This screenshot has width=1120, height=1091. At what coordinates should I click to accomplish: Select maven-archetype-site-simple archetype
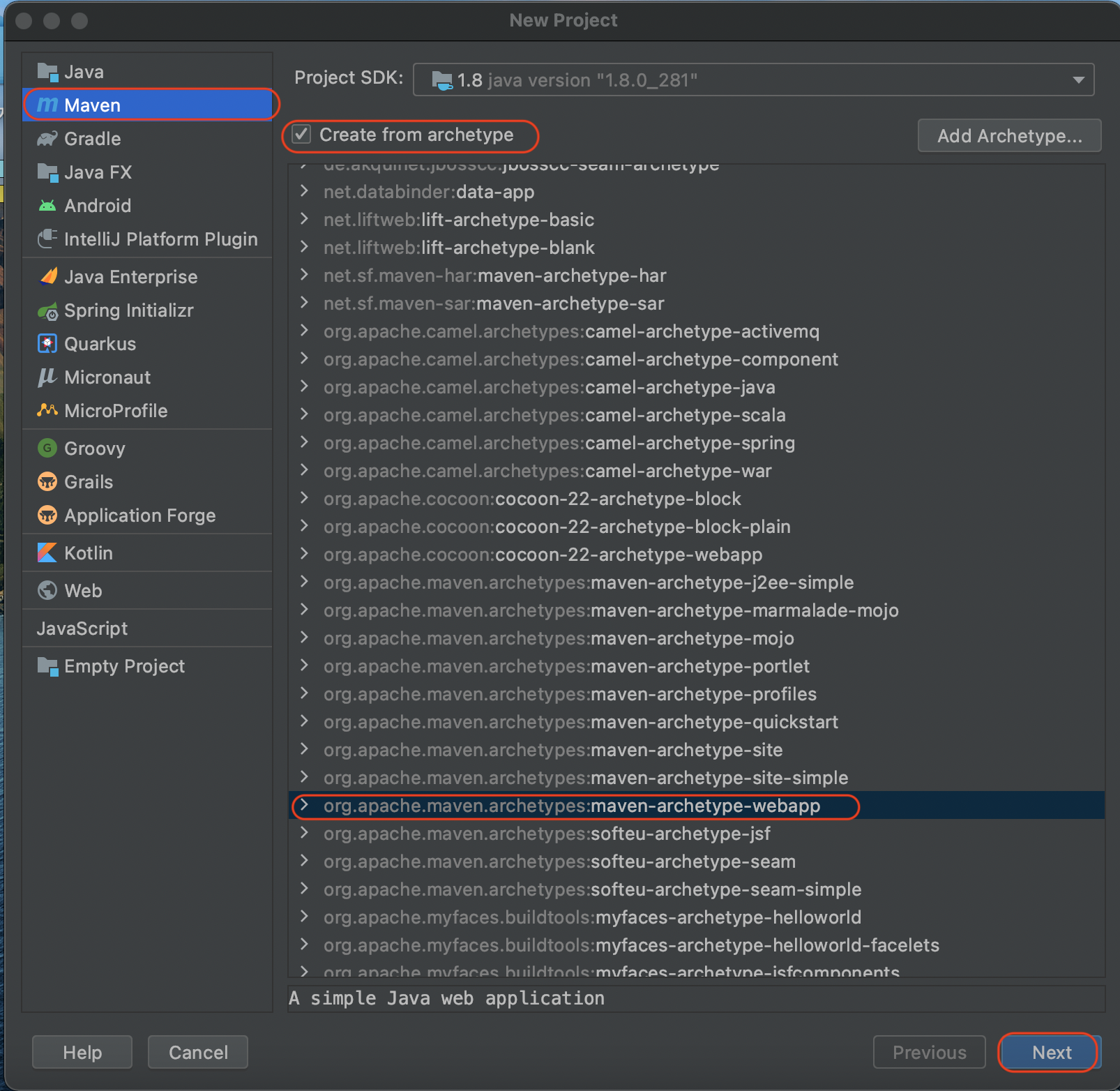pyautogui.click(x=696, y=778)
